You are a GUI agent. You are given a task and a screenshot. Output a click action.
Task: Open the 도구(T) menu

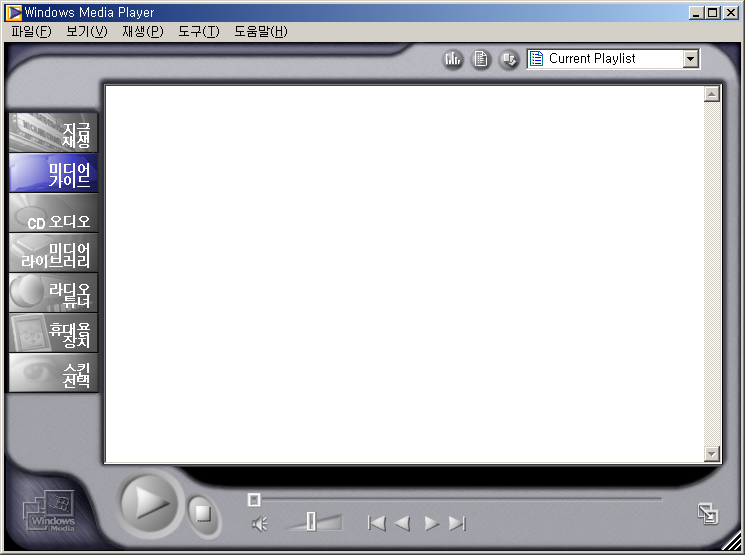click(199, 32)
